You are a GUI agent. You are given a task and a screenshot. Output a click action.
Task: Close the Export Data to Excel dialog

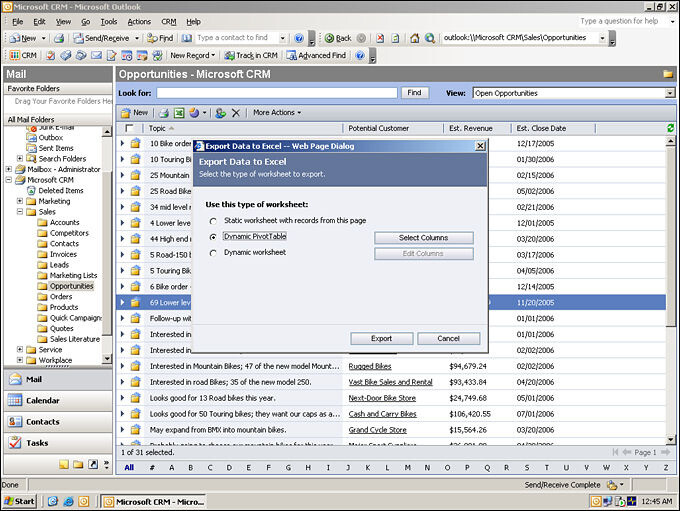(x=480, y=146)
